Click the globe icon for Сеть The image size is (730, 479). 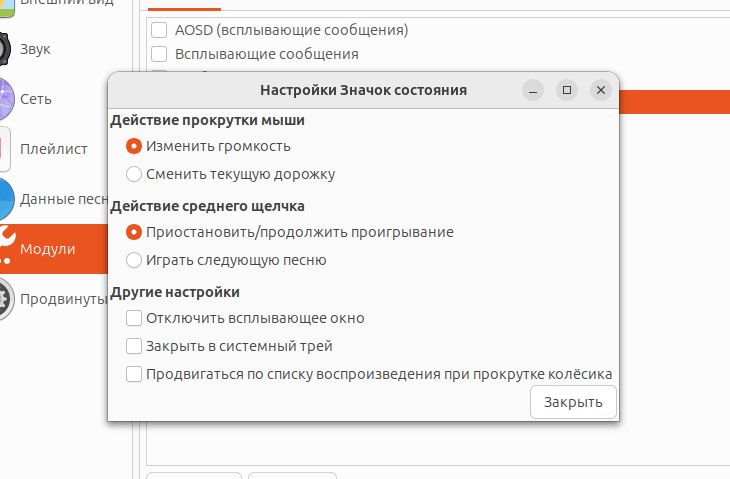coord(5,99)
